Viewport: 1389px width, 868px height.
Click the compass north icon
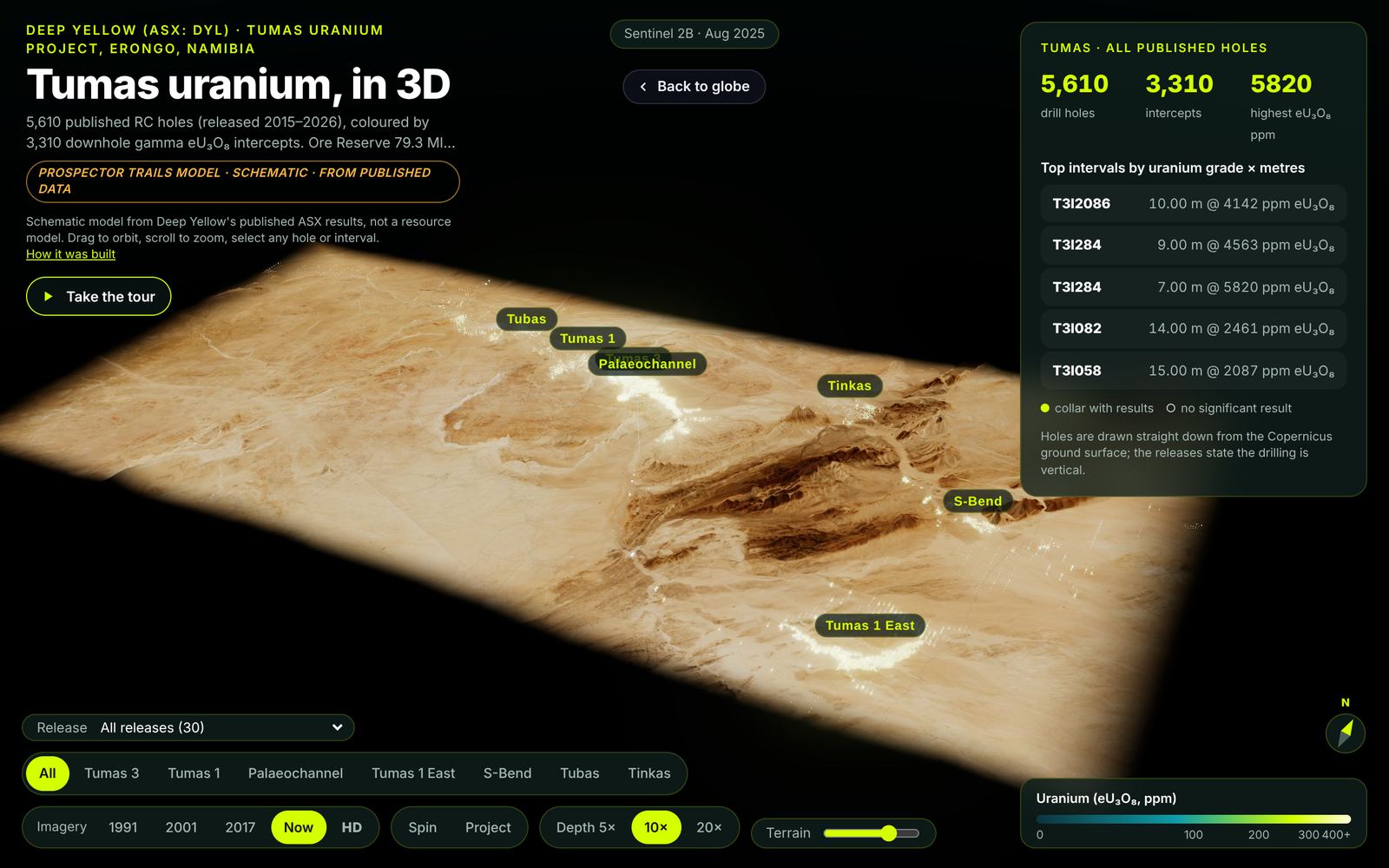coord(1345,733)
